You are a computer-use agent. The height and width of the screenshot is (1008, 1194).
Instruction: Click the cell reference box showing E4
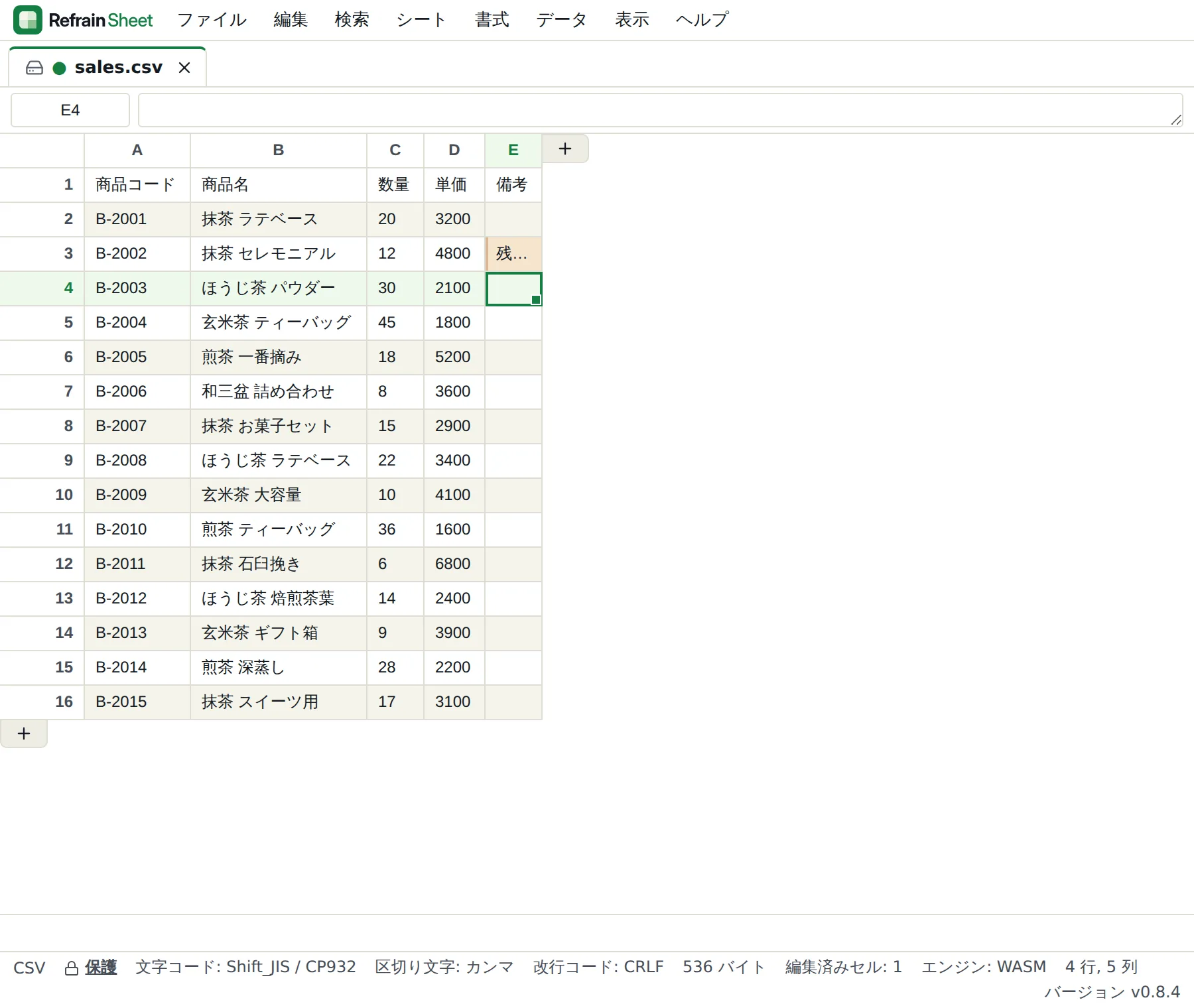pyautogui.click(x=70, y=110)
